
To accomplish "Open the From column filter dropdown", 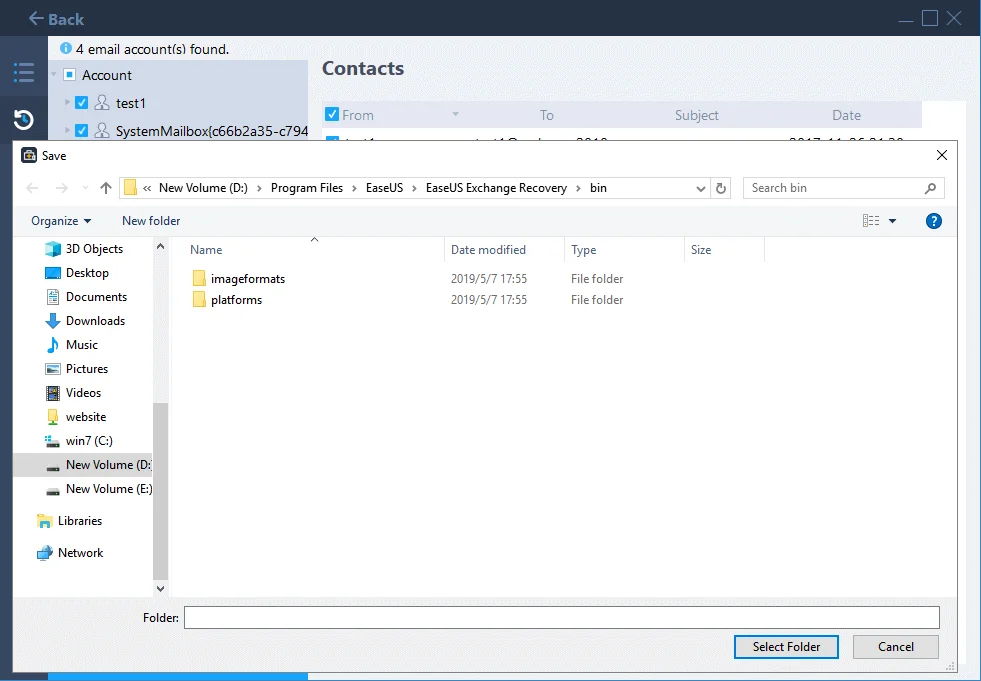I will pyautogui.click(x=457, y=114).
